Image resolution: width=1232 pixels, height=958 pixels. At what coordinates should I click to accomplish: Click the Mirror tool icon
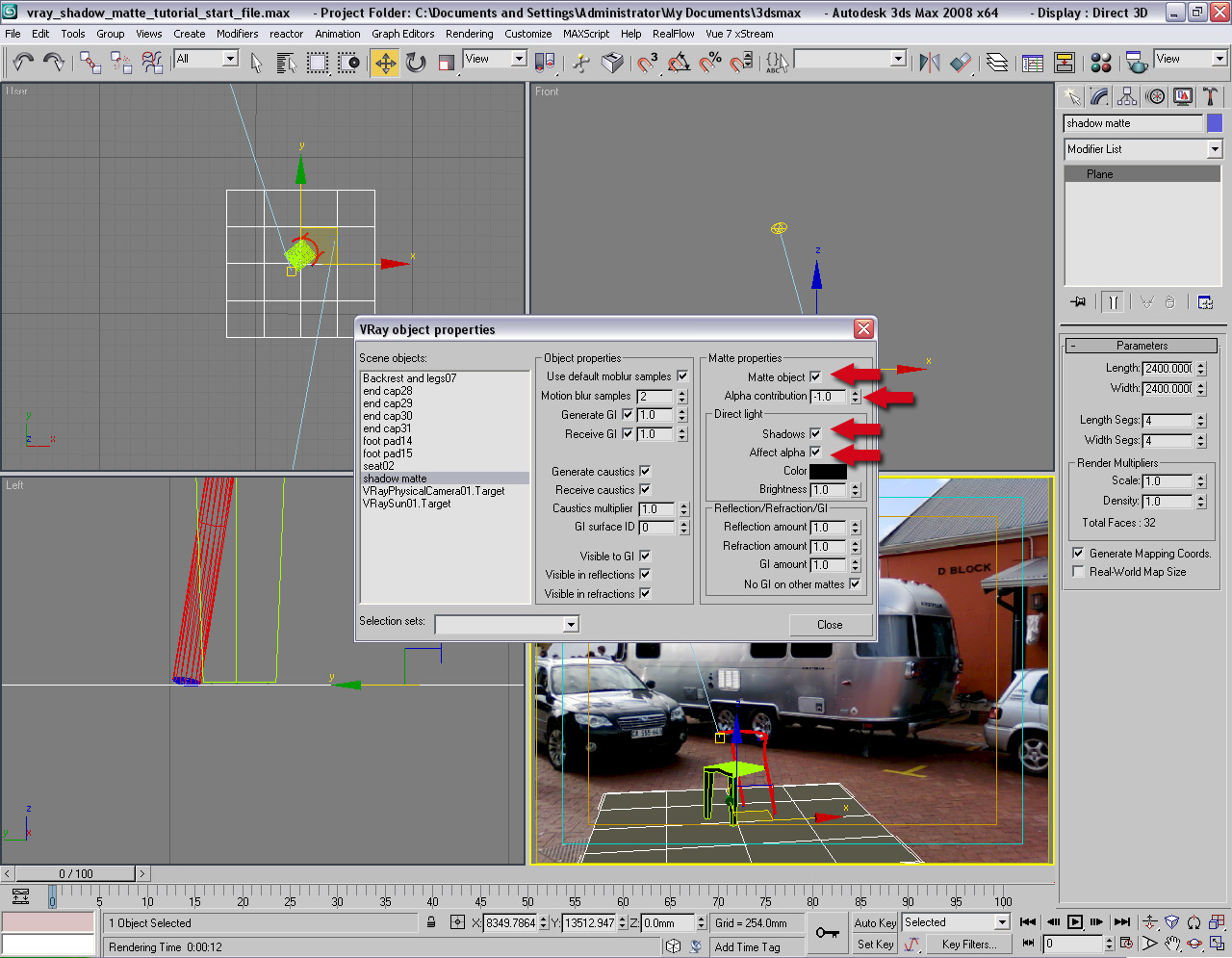point(929,64)
